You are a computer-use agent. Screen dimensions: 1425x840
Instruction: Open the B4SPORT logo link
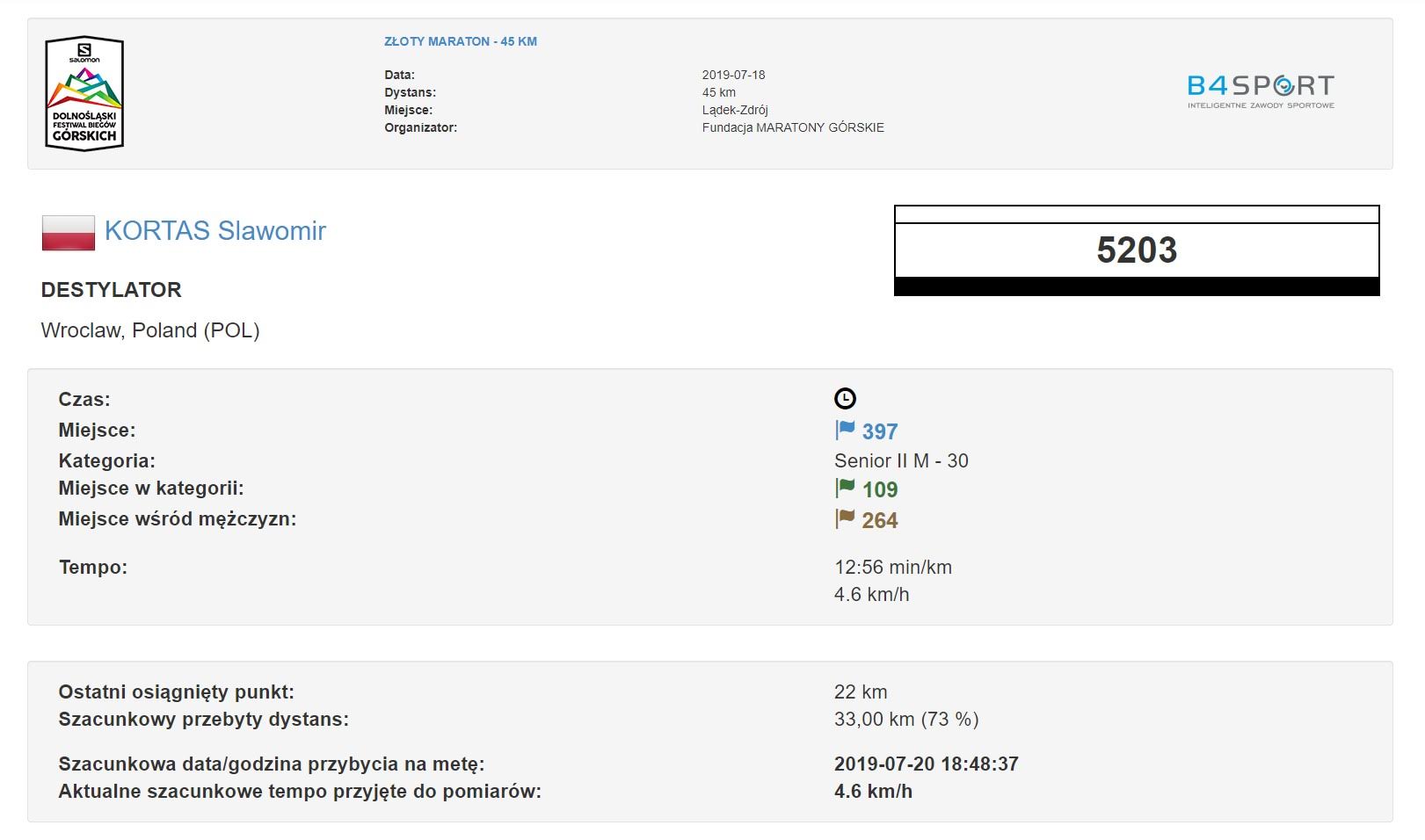tap(1261, 91)
